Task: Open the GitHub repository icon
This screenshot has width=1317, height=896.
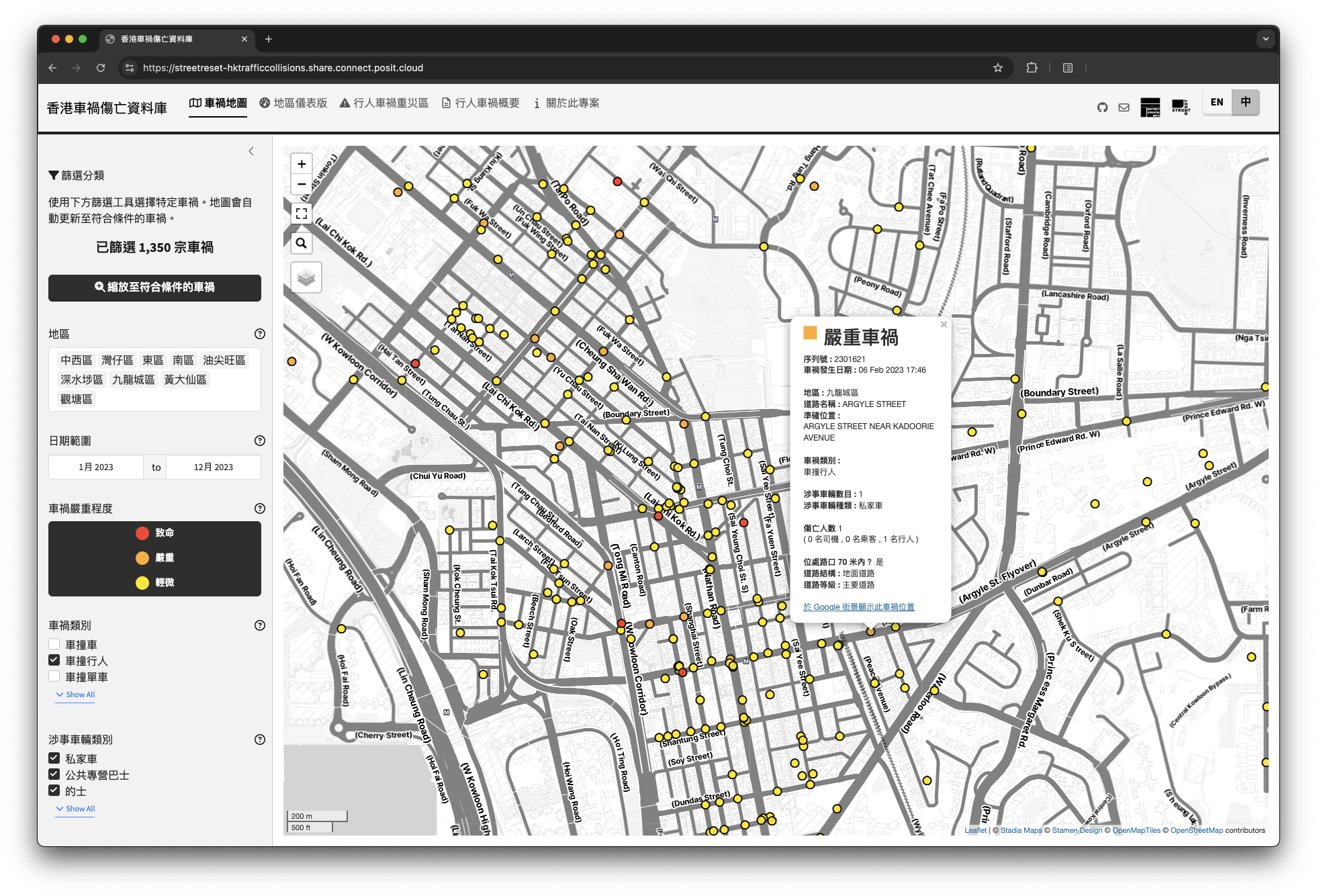Action: click(1102, 107)
